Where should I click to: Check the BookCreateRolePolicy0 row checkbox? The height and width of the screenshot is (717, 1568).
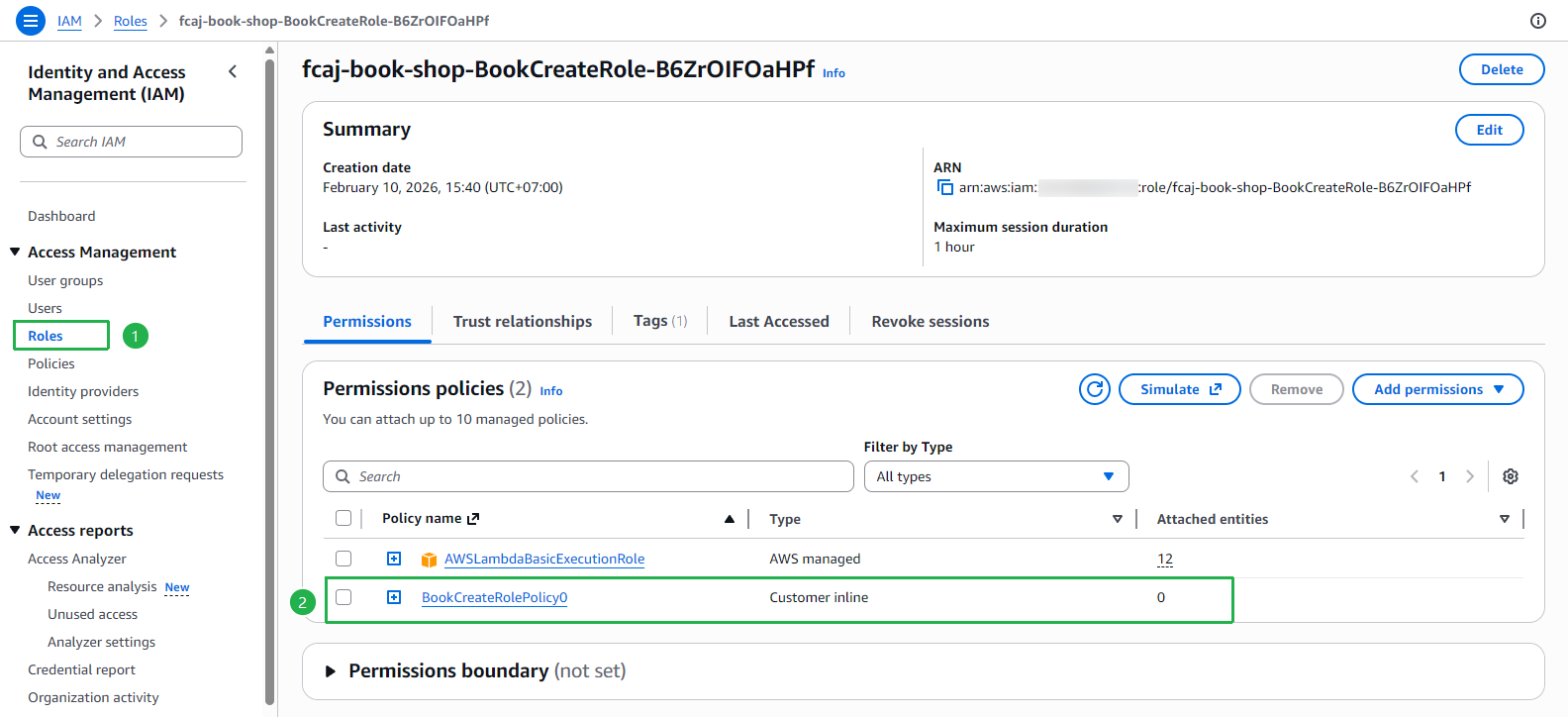pyautogui.click(x=343, y=597)
